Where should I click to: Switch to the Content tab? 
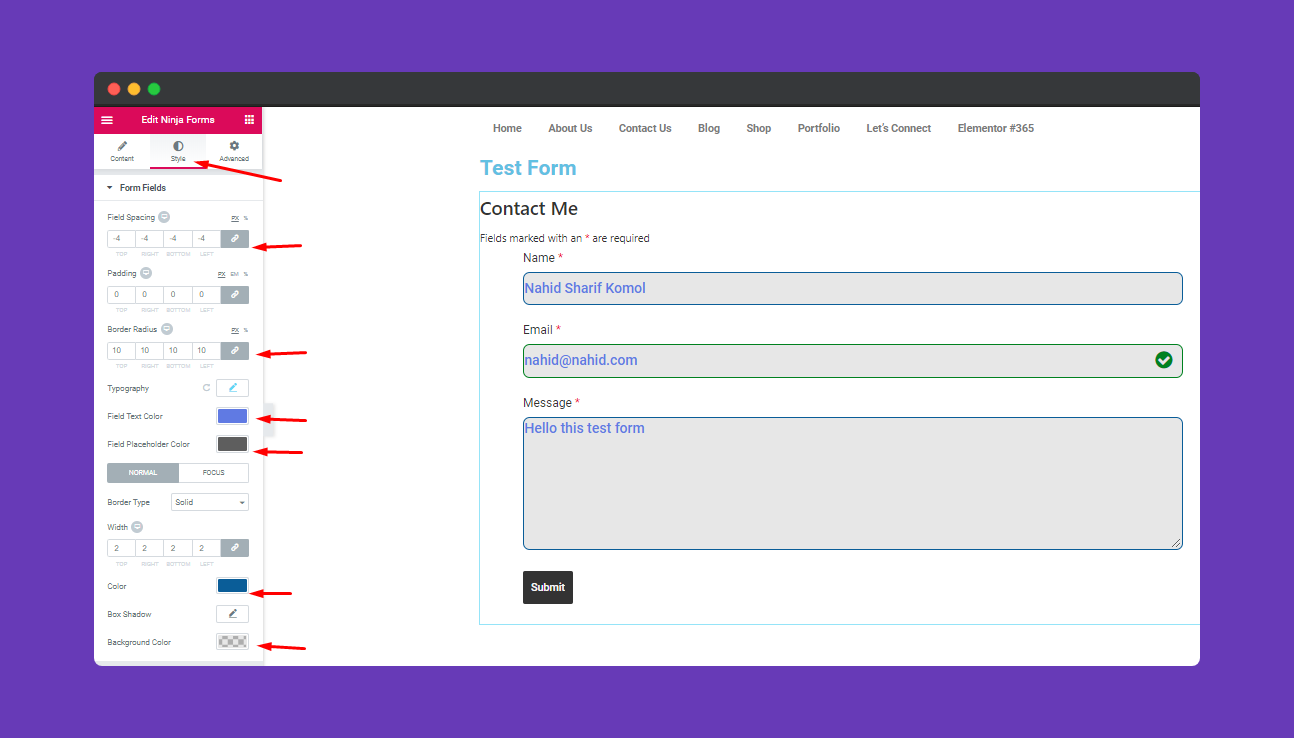pyautogui.click(x=122, y=151)
